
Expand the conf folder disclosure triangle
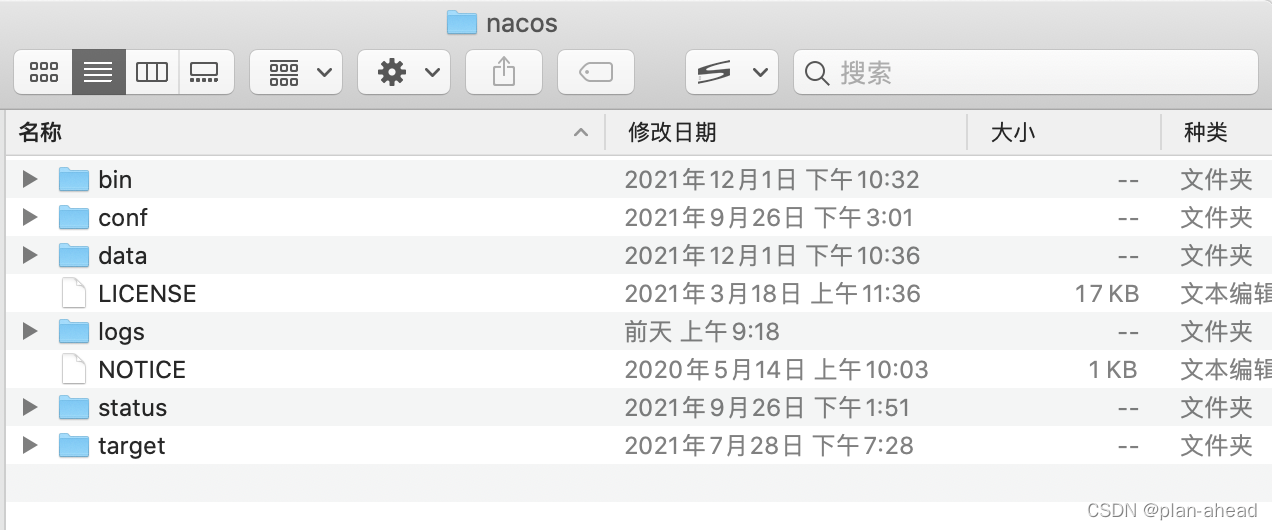[x=30, y=217]
